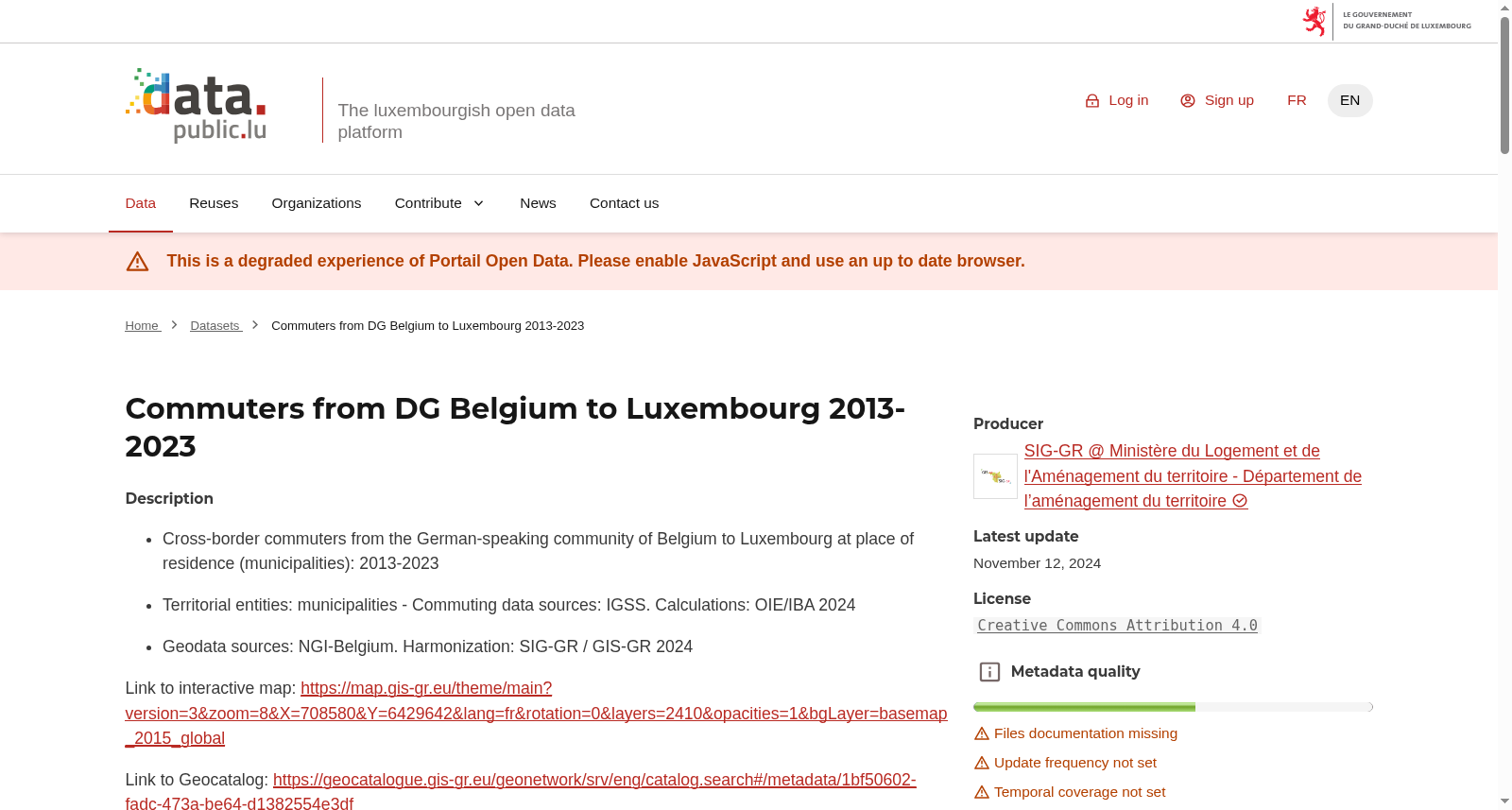The height and width of the screenshot is (810, 1512).
Task: Click the November 12, 2024 update date
Action: click(1037, 563)
